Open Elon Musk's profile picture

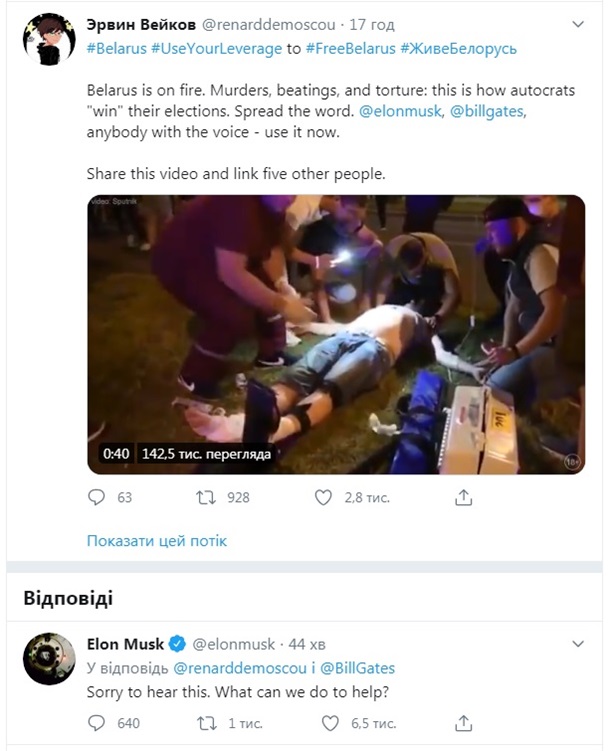coord(48,660)
